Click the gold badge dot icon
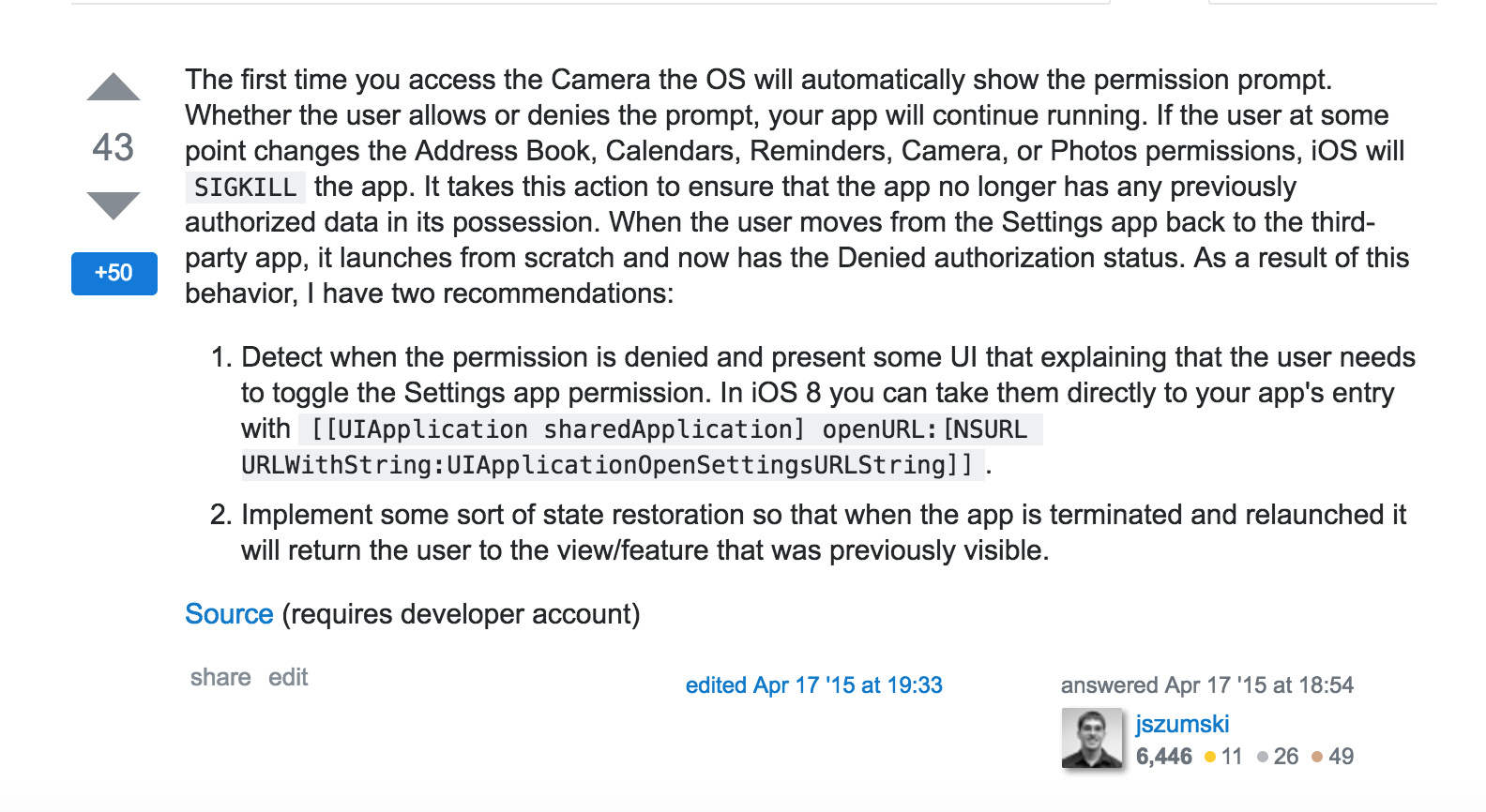1486x812 pixels. point(1210,757)
